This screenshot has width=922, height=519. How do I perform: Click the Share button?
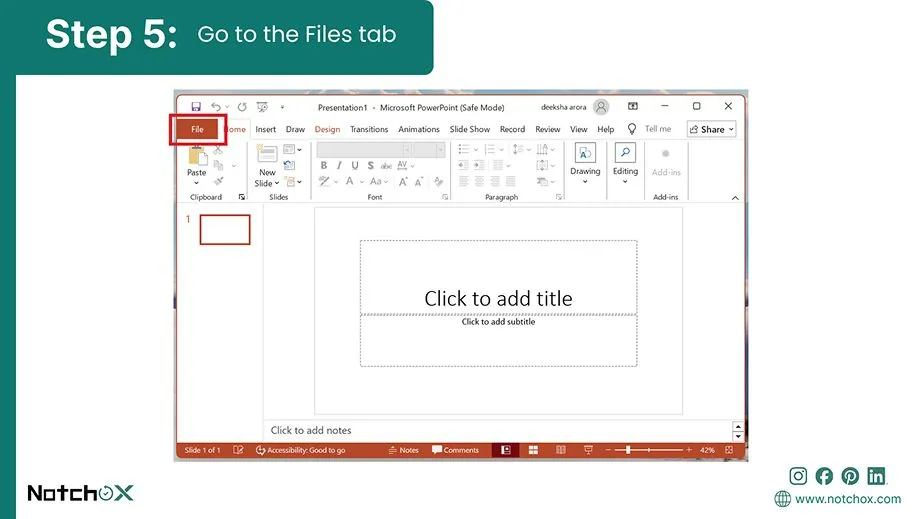click(711, 129)
